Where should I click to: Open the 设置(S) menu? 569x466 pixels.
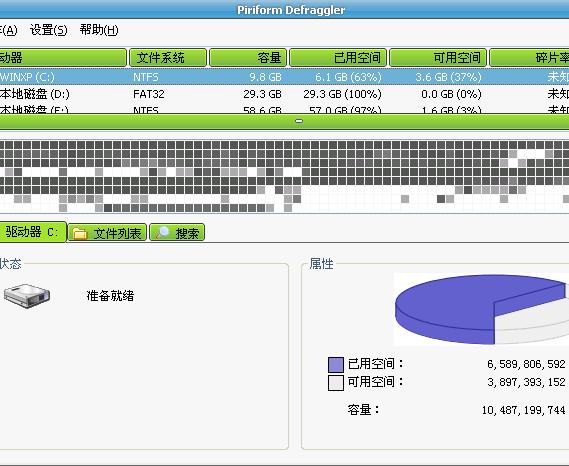49,30
